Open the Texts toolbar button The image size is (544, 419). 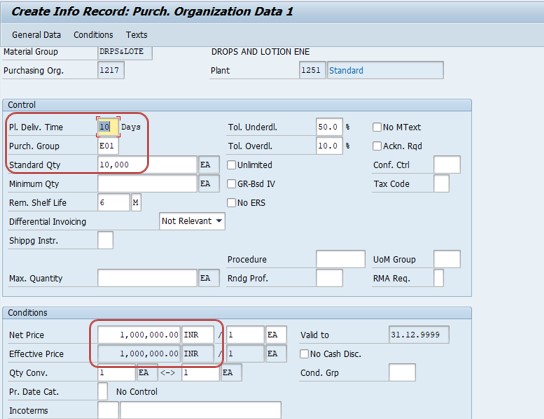[x=136, y=35]
